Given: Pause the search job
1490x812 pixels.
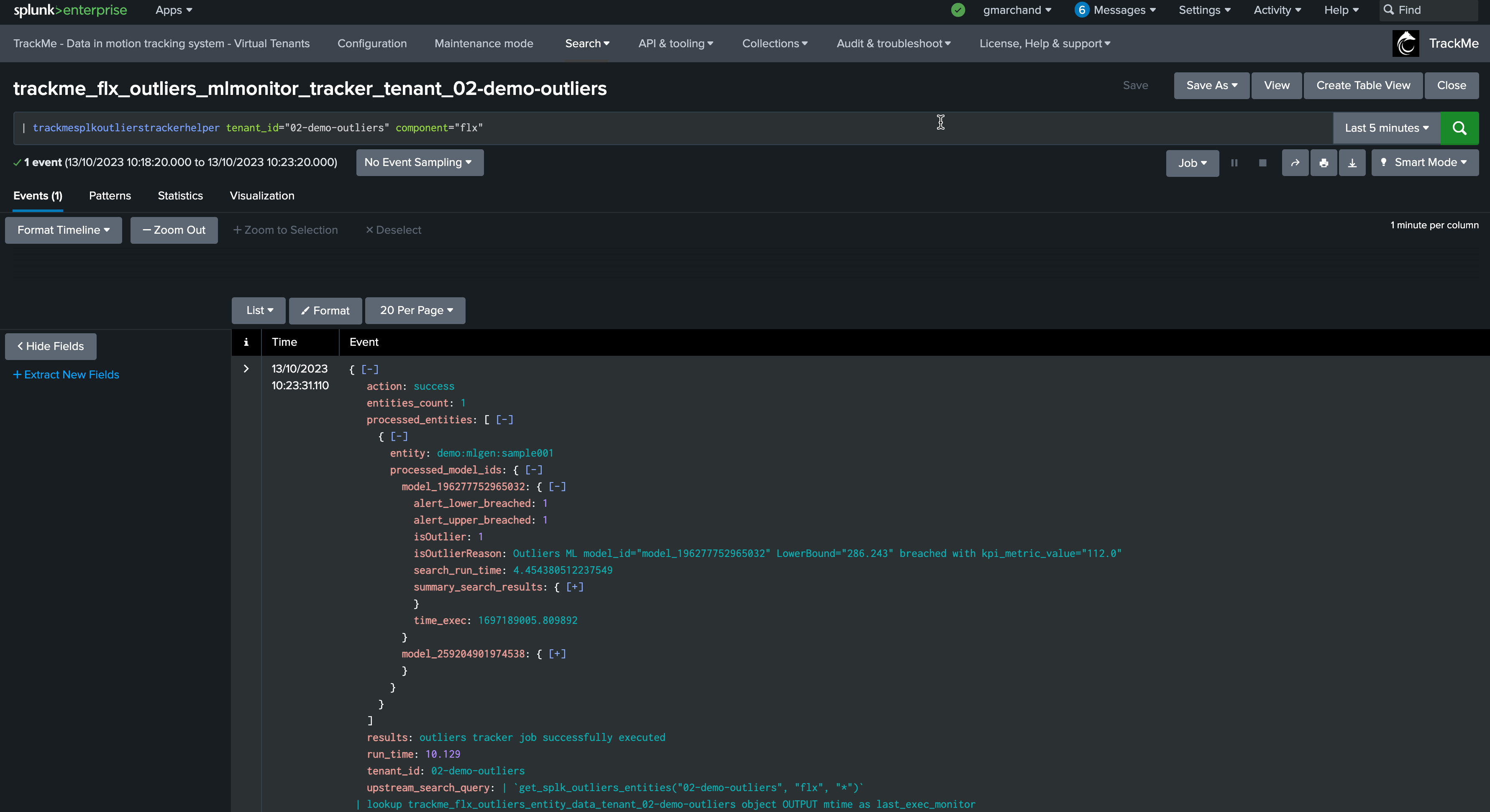Looking at the screenshot, I should pos(1234,163).
